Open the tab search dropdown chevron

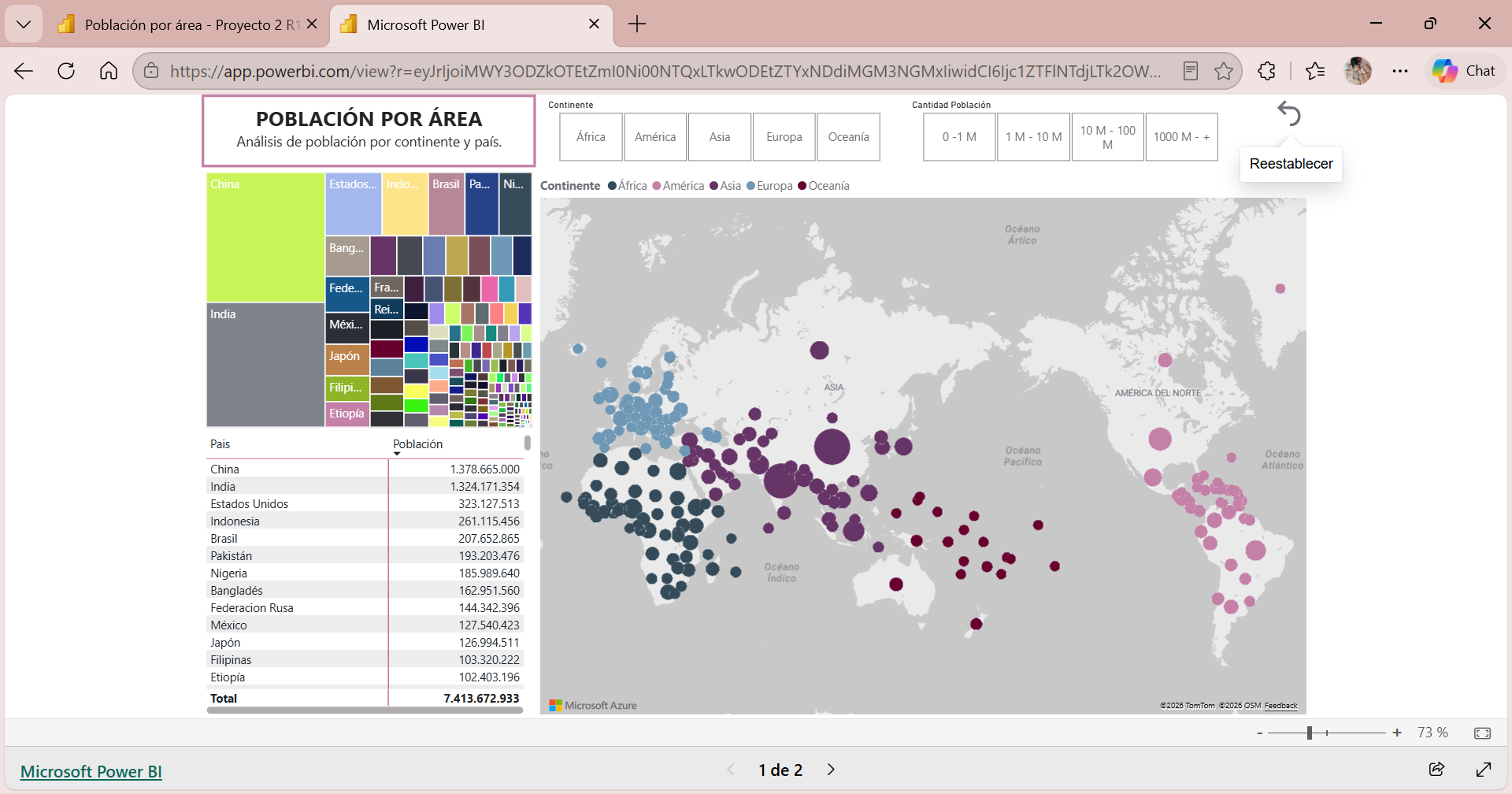[24, 24]
